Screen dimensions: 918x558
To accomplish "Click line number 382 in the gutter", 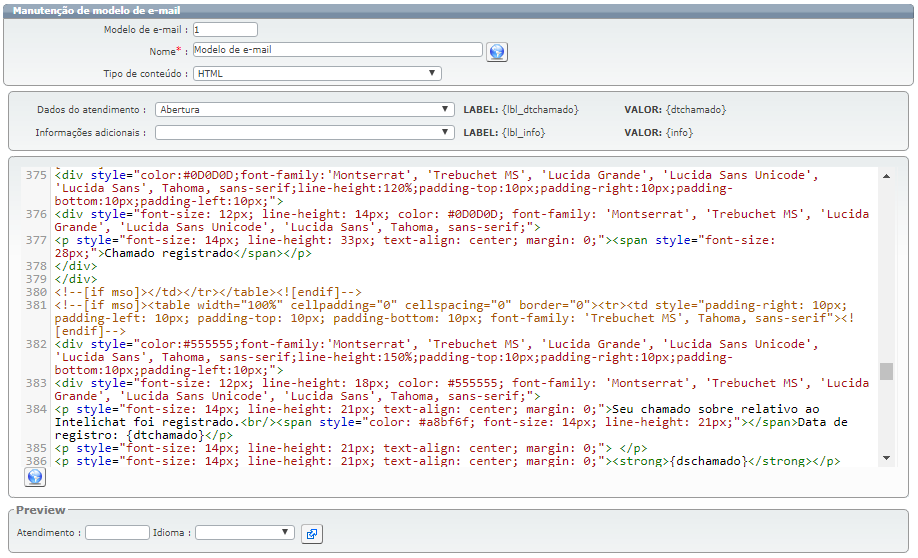I will pos(36,344).
